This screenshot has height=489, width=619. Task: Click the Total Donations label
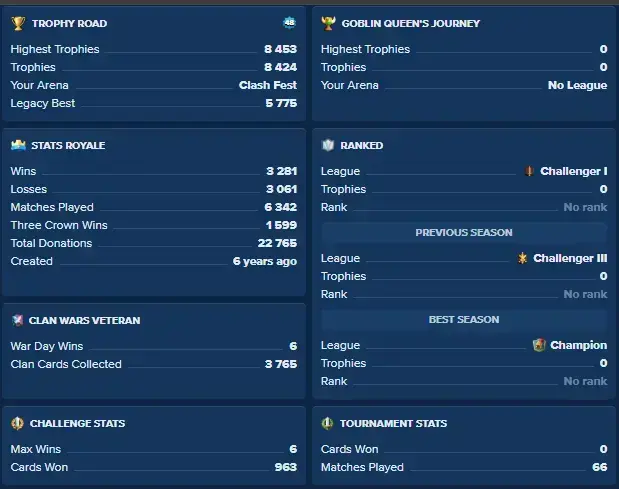51,243
